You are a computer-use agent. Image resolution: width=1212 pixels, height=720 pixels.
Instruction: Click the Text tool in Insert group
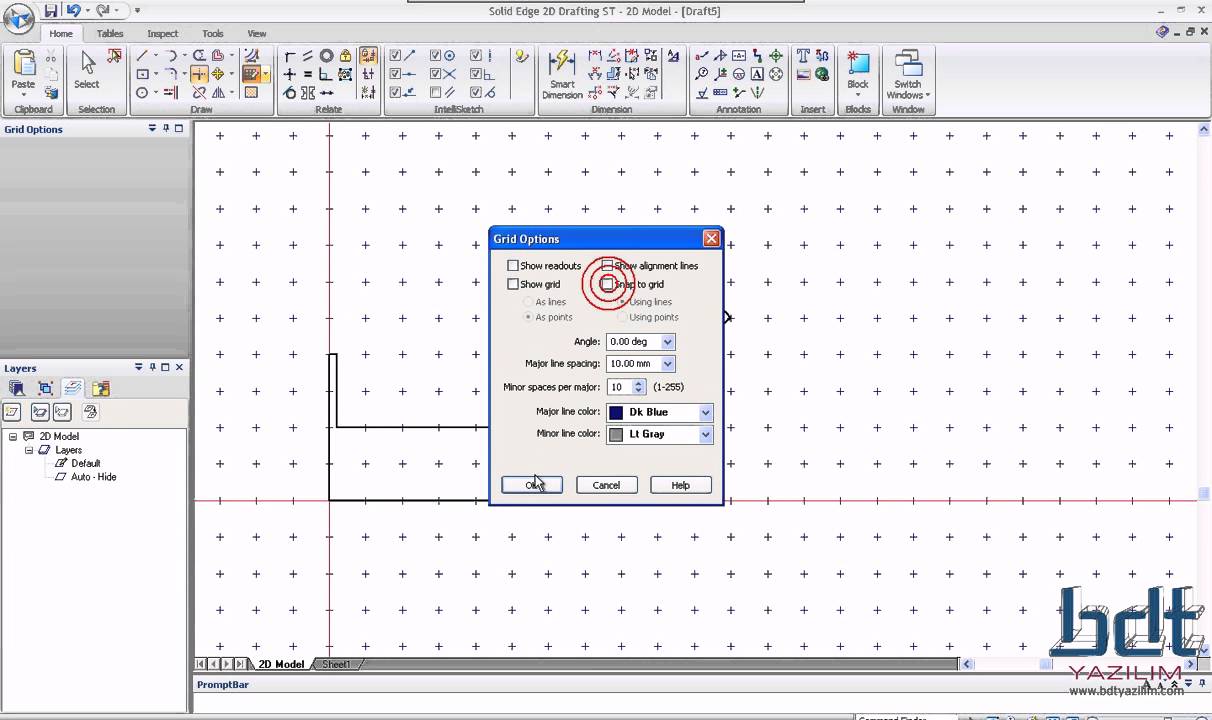(x=803, y=56)
